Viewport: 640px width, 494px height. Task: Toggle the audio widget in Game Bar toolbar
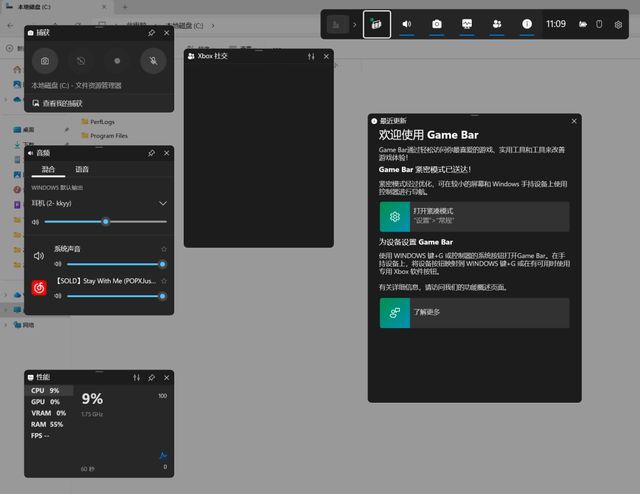(407, 24)
